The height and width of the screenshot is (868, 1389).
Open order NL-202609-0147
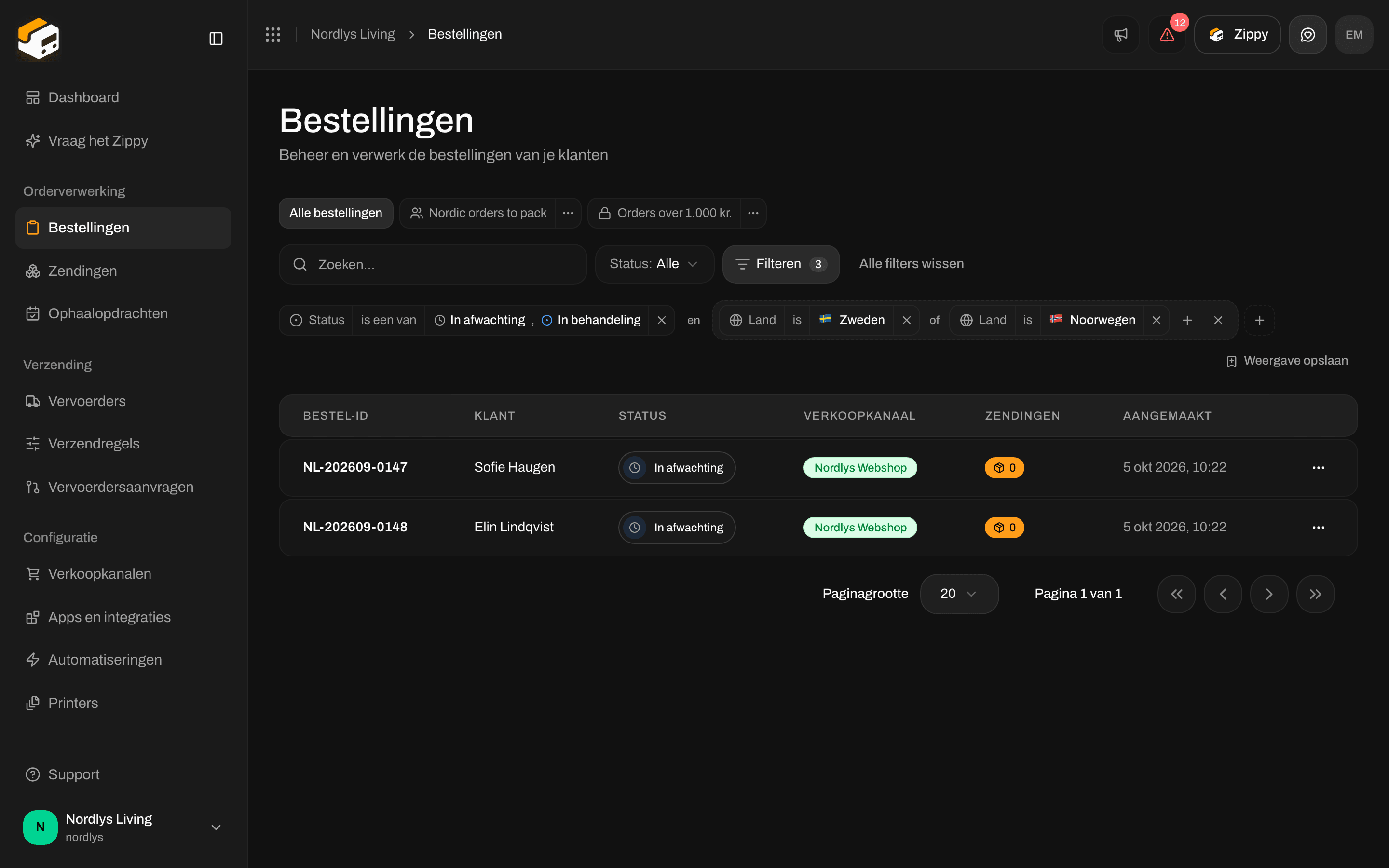[x=354, y=467]
